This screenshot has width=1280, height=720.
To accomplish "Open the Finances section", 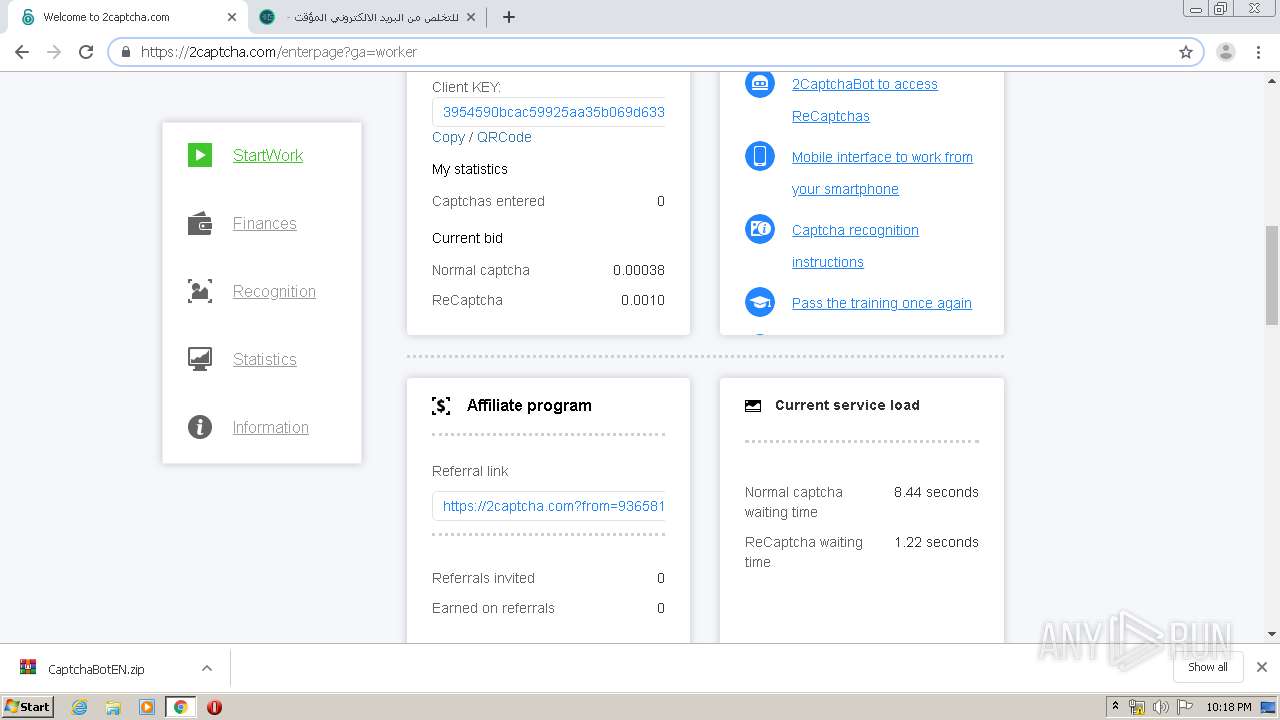I will click(265, 223).
